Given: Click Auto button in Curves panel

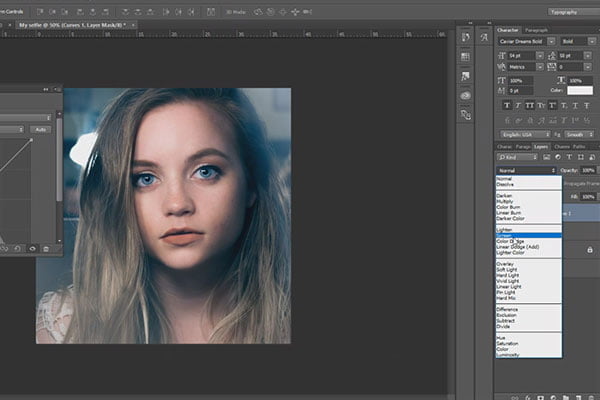Looking at the screenshot, I should 41,130.
